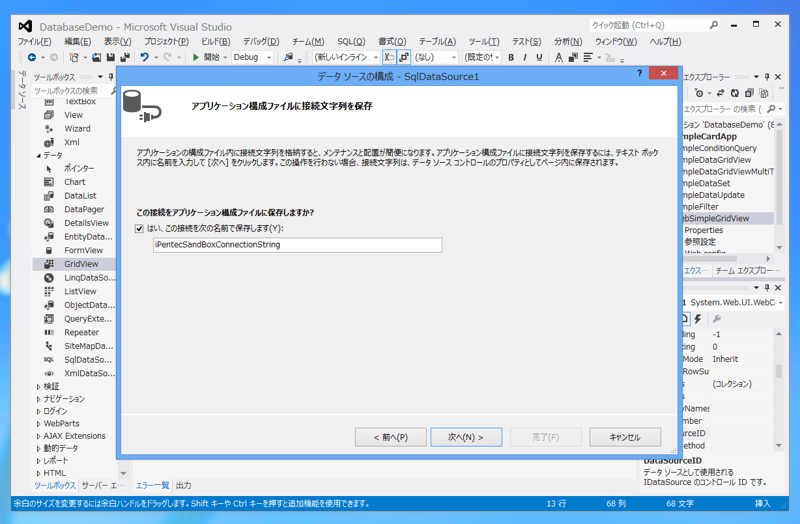Click the Save toolbar icon

111,58
